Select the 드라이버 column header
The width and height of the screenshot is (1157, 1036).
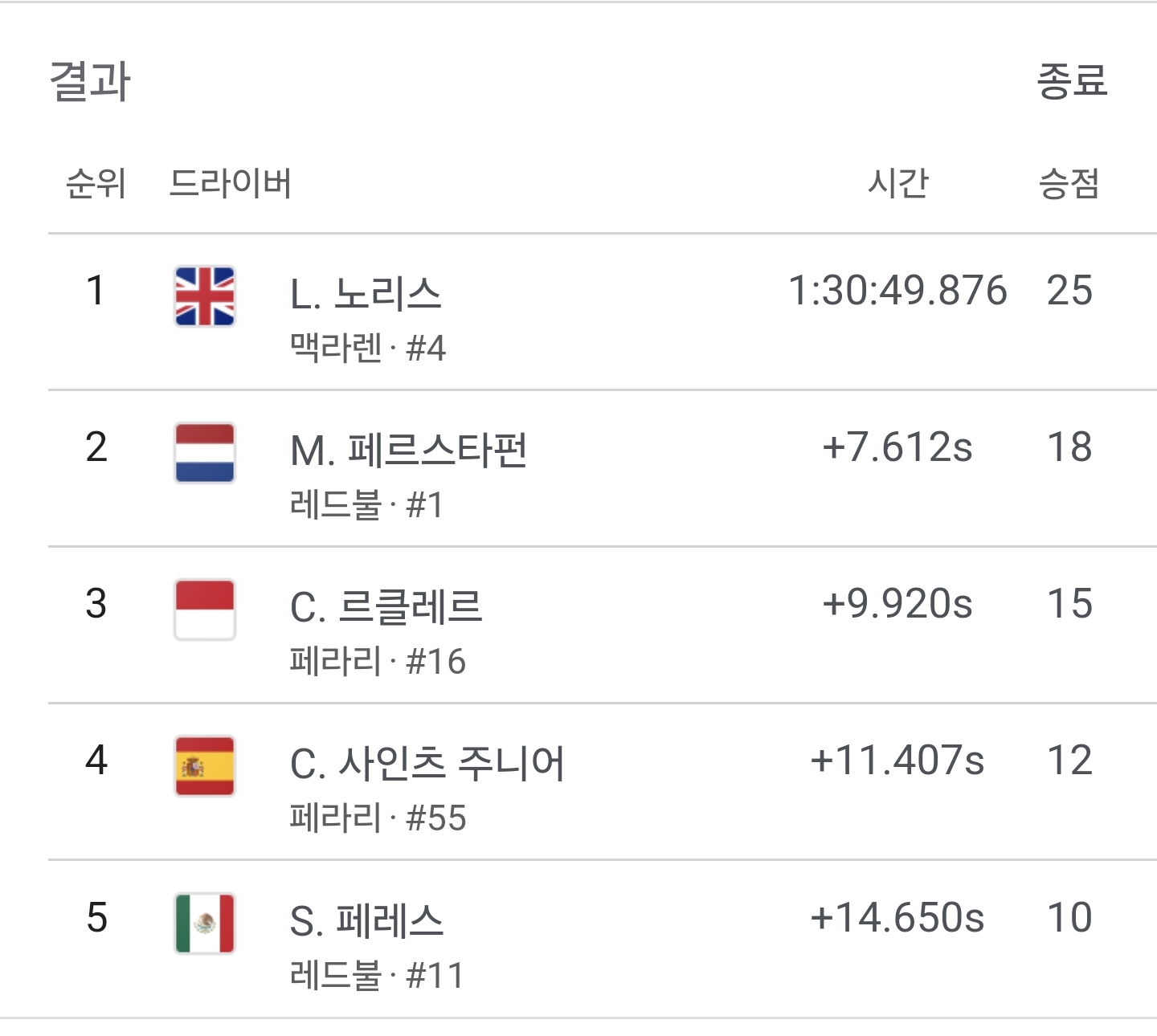231,184
